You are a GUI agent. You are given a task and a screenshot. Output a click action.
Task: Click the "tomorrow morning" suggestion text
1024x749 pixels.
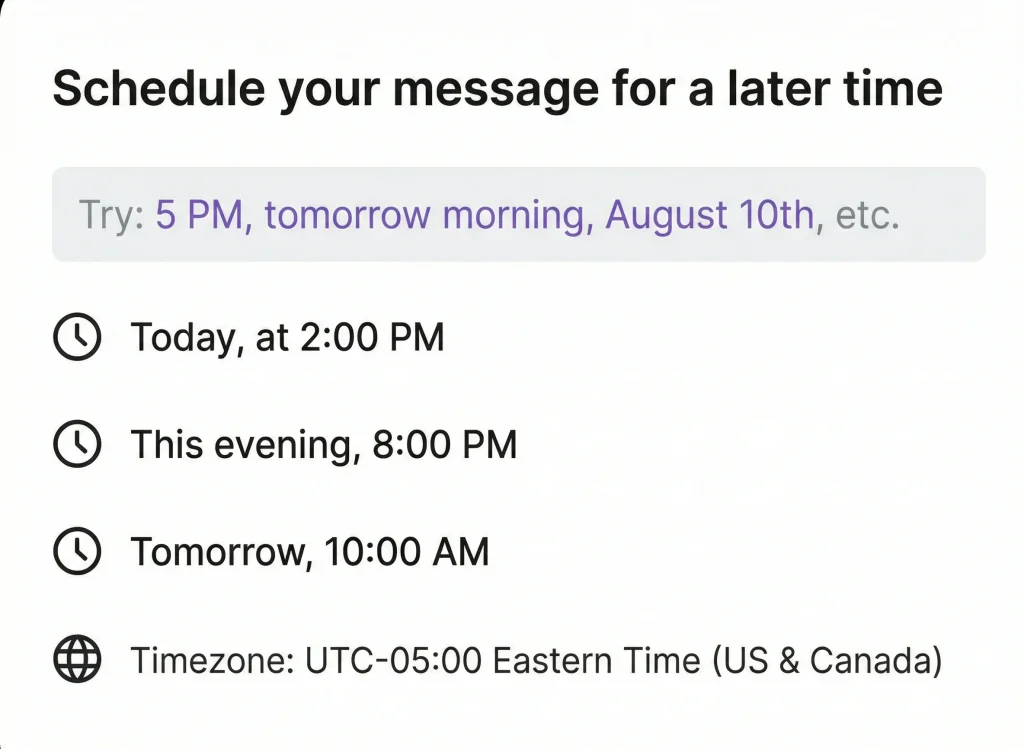[x=424, y=215]
